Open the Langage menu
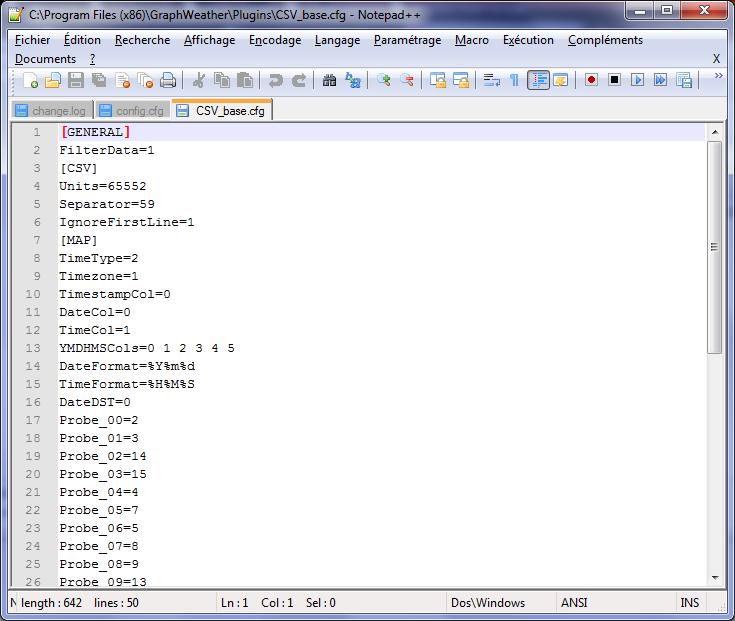 (x=338, y=40)
